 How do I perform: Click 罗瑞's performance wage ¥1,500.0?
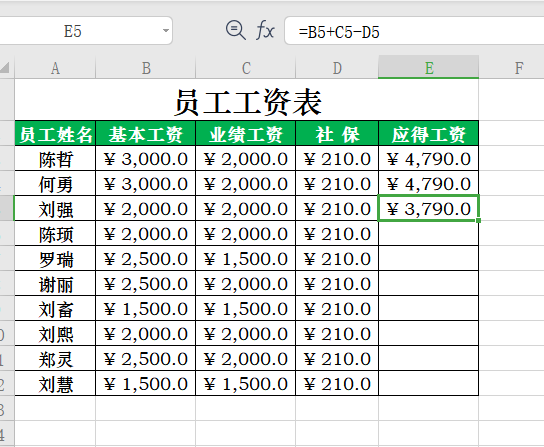click(246, 258)
